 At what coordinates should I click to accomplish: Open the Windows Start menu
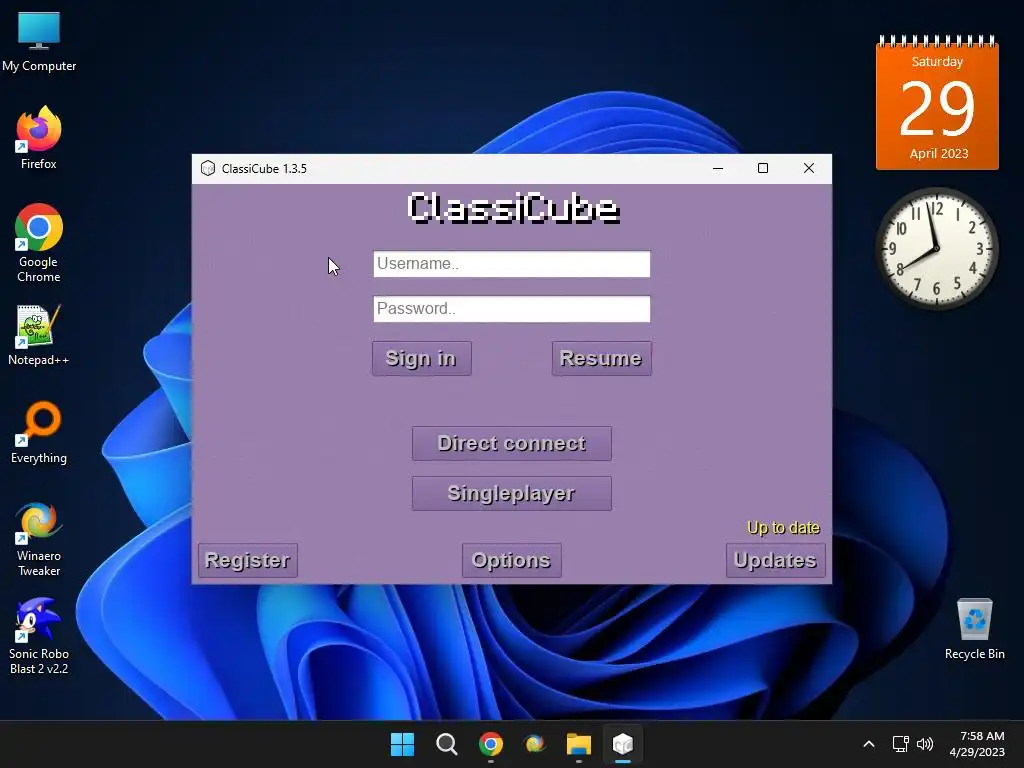tap(402, 744)
